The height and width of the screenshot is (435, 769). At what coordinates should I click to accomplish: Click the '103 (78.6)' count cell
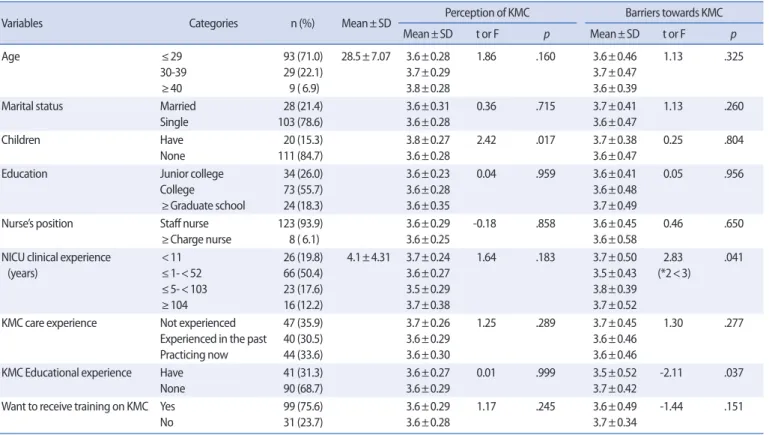click(x=301, y=122)
